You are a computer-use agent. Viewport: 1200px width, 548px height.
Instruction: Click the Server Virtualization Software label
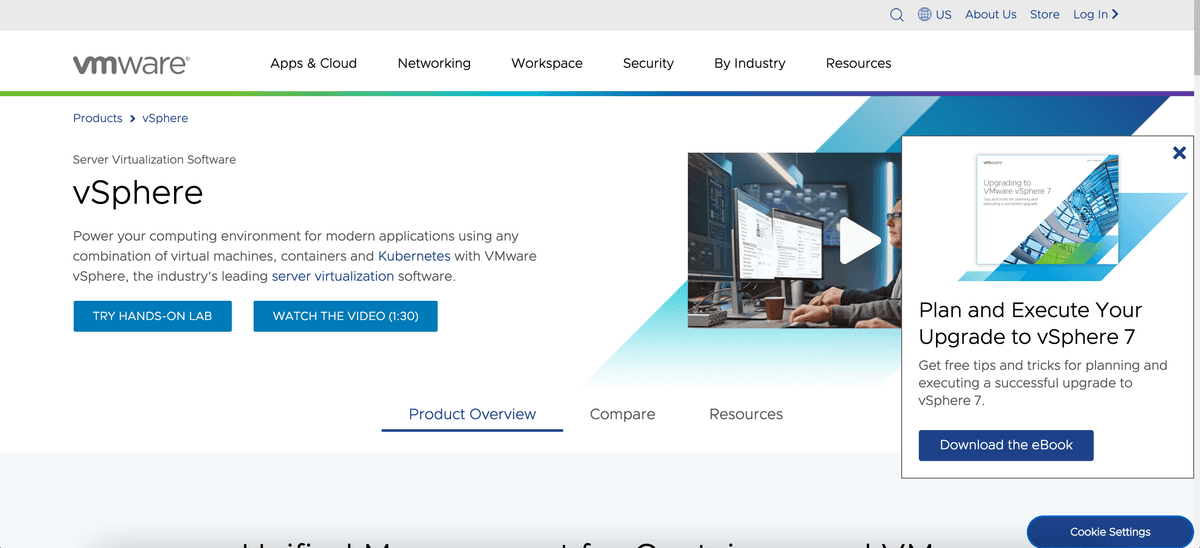(x=154, y=159)
